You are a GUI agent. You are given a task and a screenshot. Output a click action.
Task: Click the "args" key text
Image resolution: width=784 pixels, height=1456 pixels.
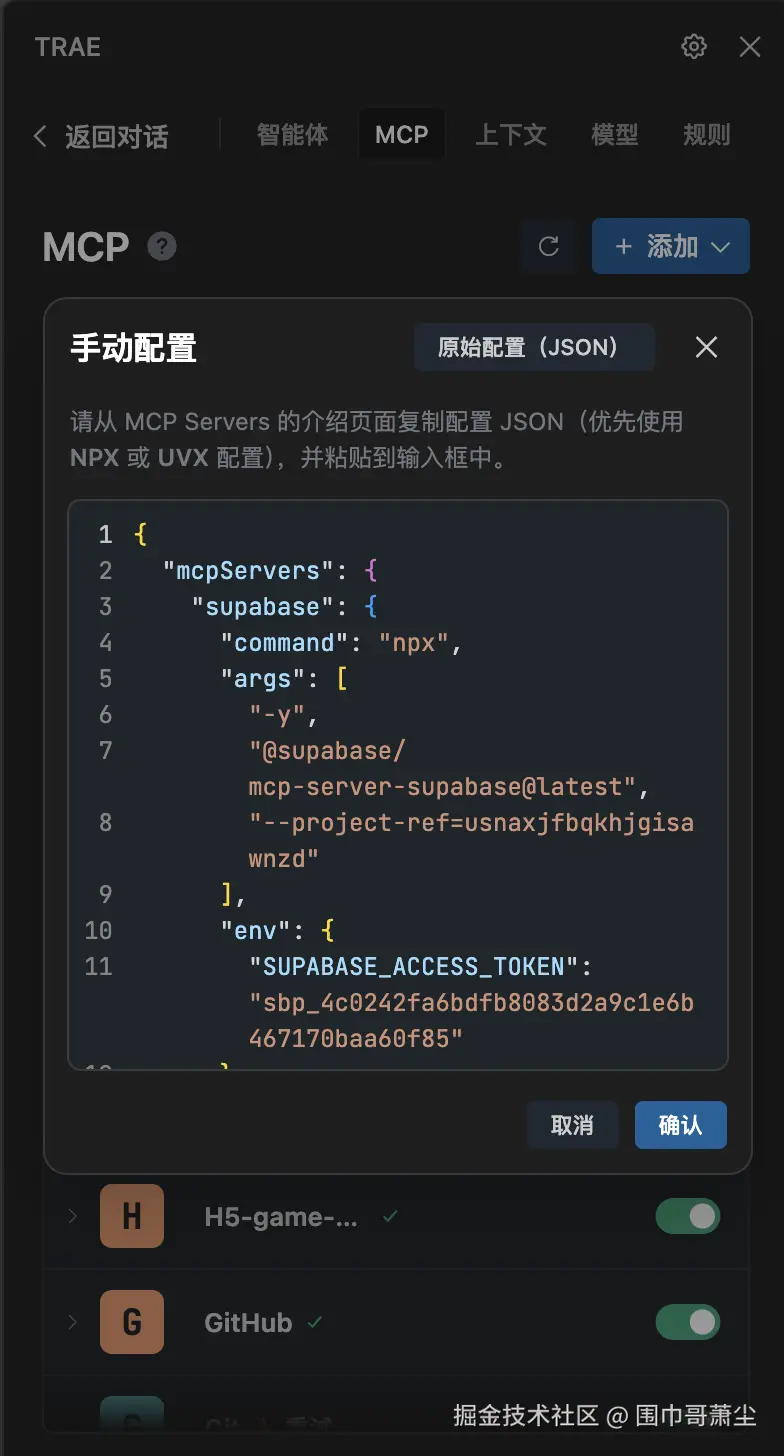click(263, 679)
